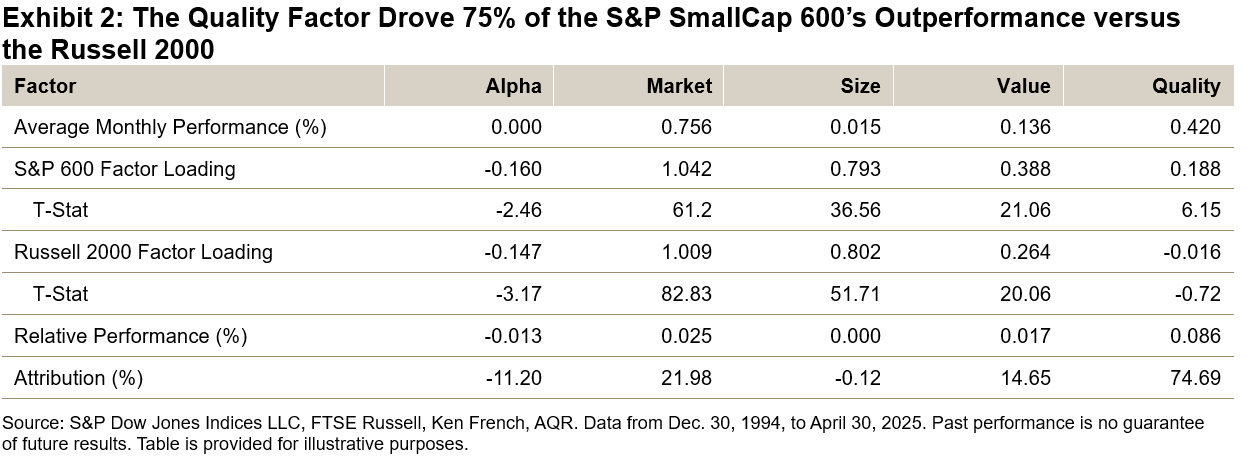Image resolution: width=1246 pixels, height=463 pixels.
Task: Click the Exhibit 2 title text
Action: tap(590, 33)
